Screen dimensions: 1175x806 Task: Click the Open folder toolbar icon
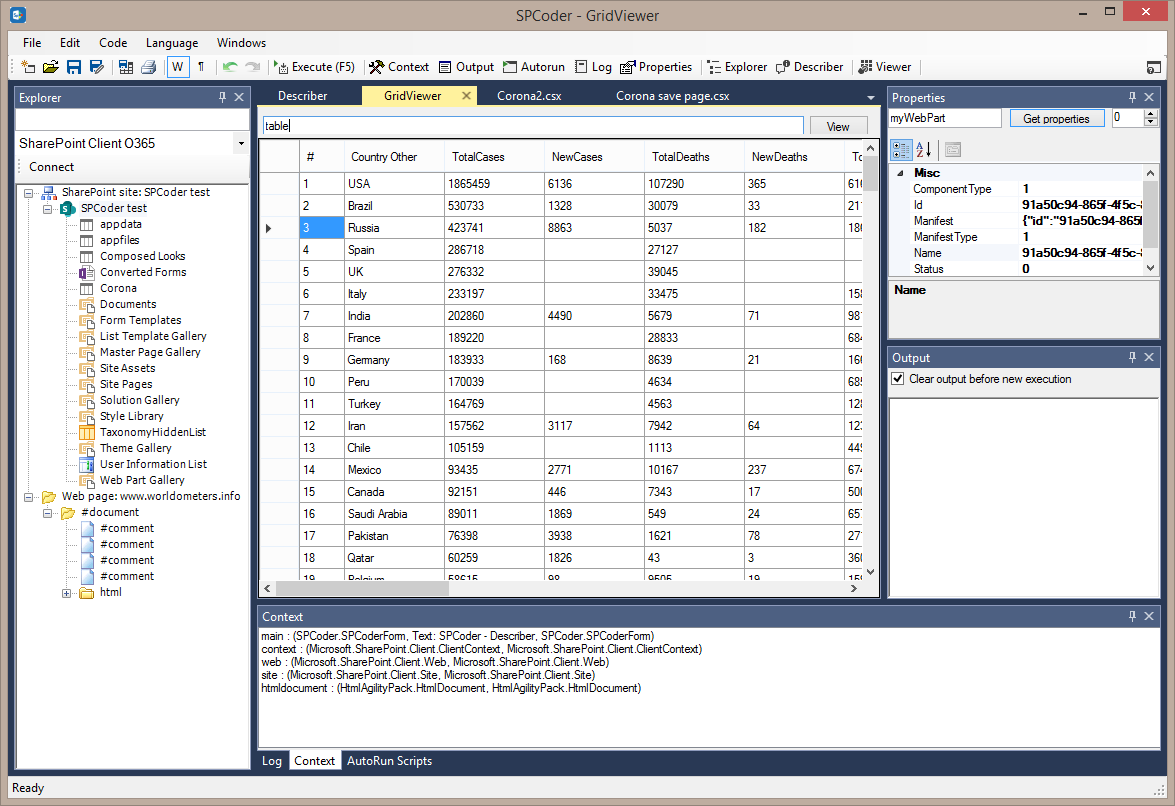[x=50, y=67]
